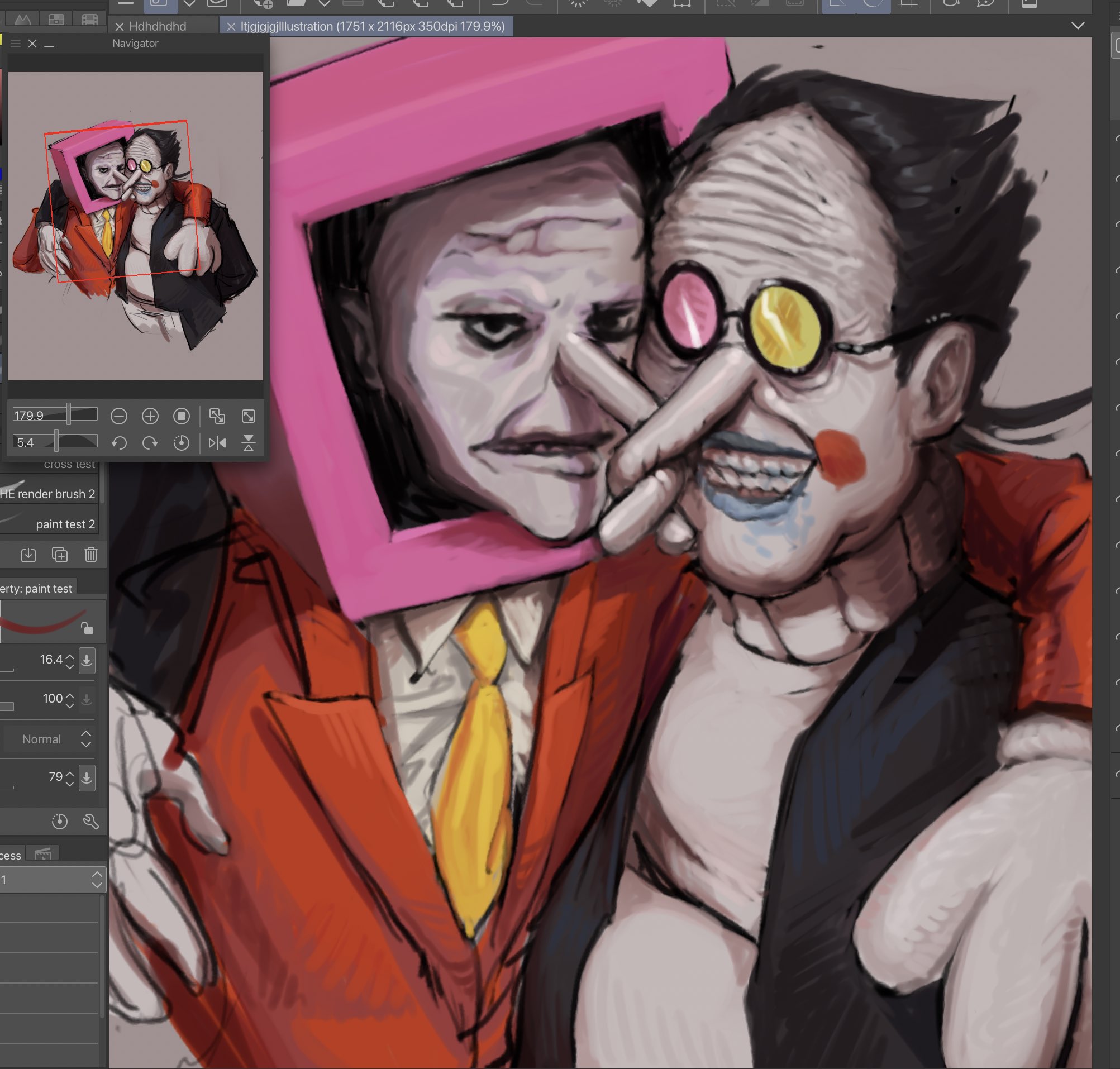The width and height of the screenshot is (1120, 1069).
Task: Click the Navigator panel title
Action: click(135, 44)
